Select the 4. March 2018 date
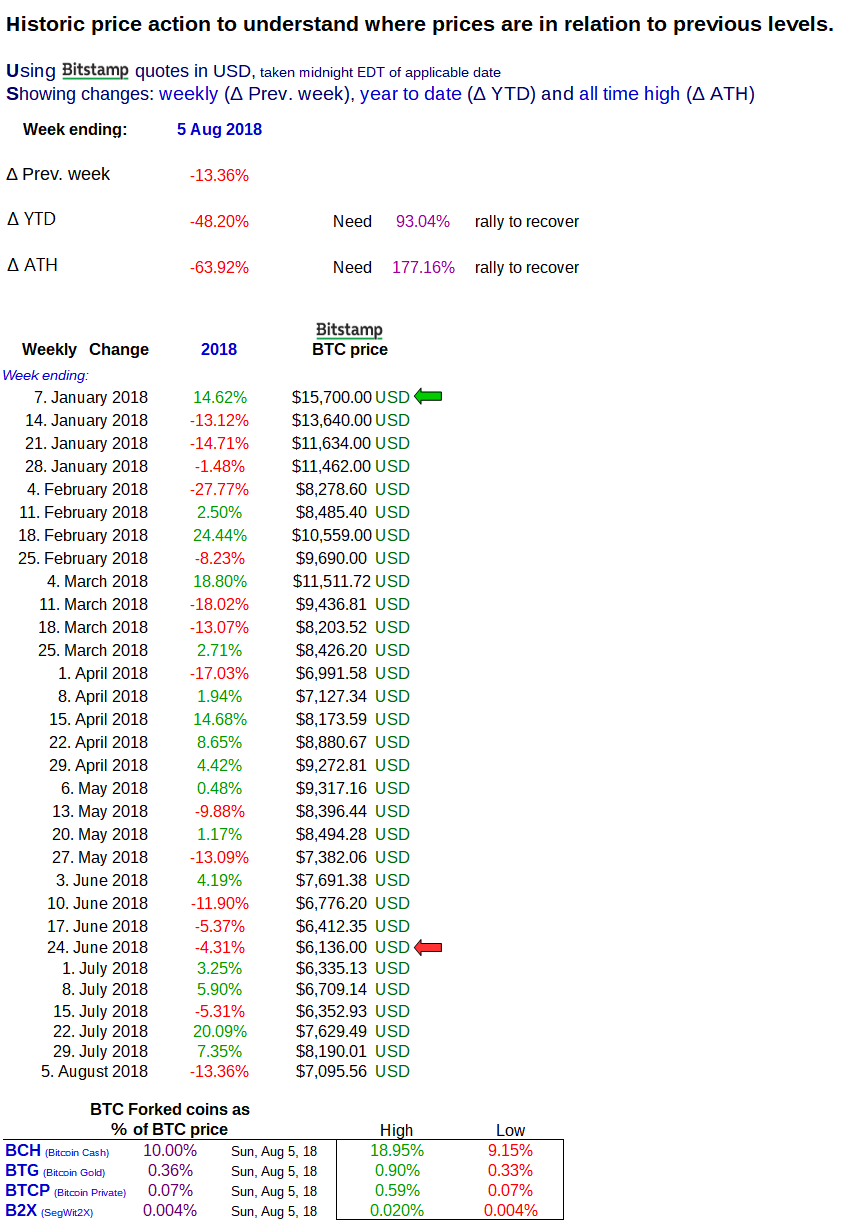This screenshot has width=845, height=1229. tap(97, 581)
